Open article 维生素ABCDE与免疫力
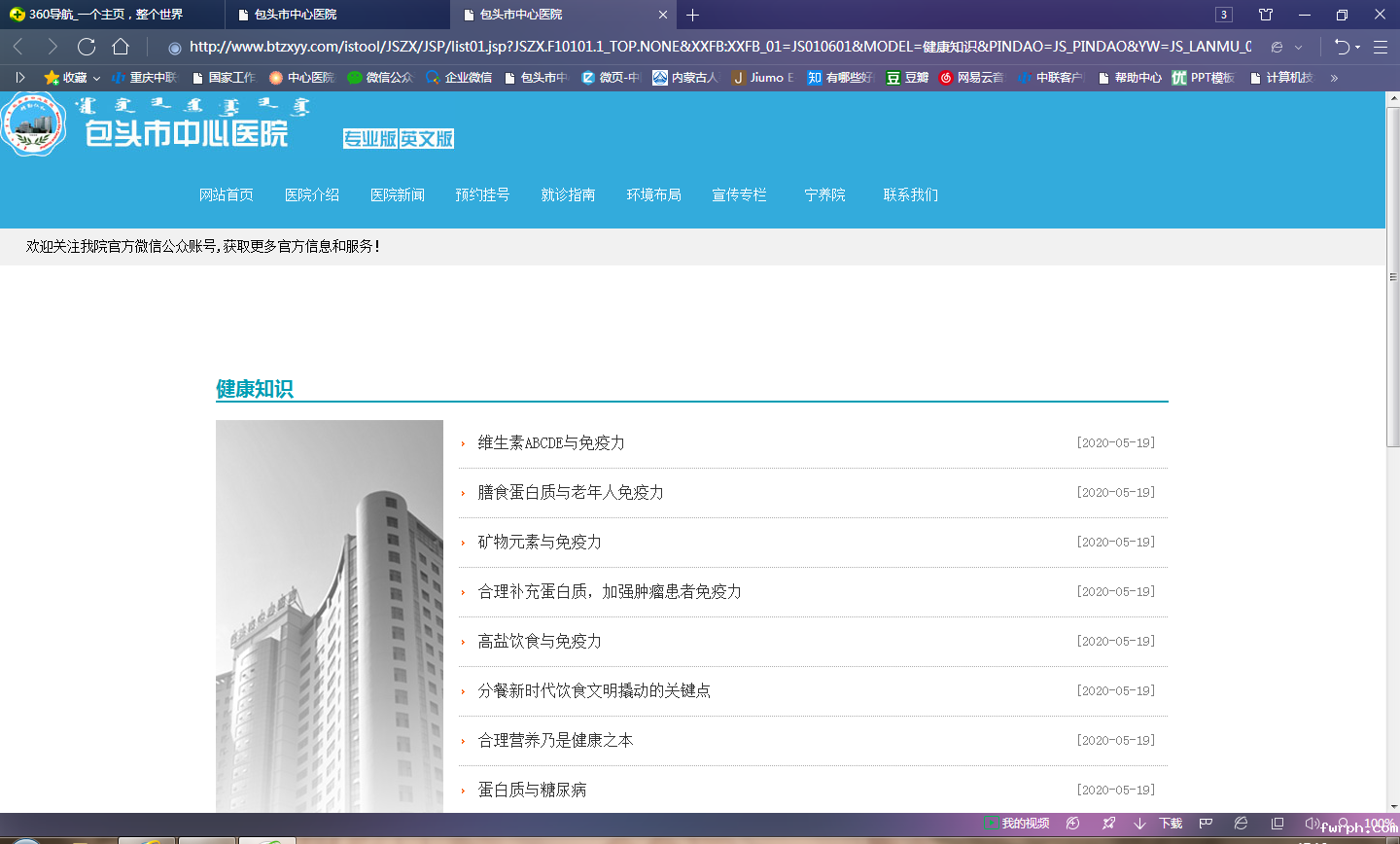This screenshot has width=1400, height=844. coord(550,443)
